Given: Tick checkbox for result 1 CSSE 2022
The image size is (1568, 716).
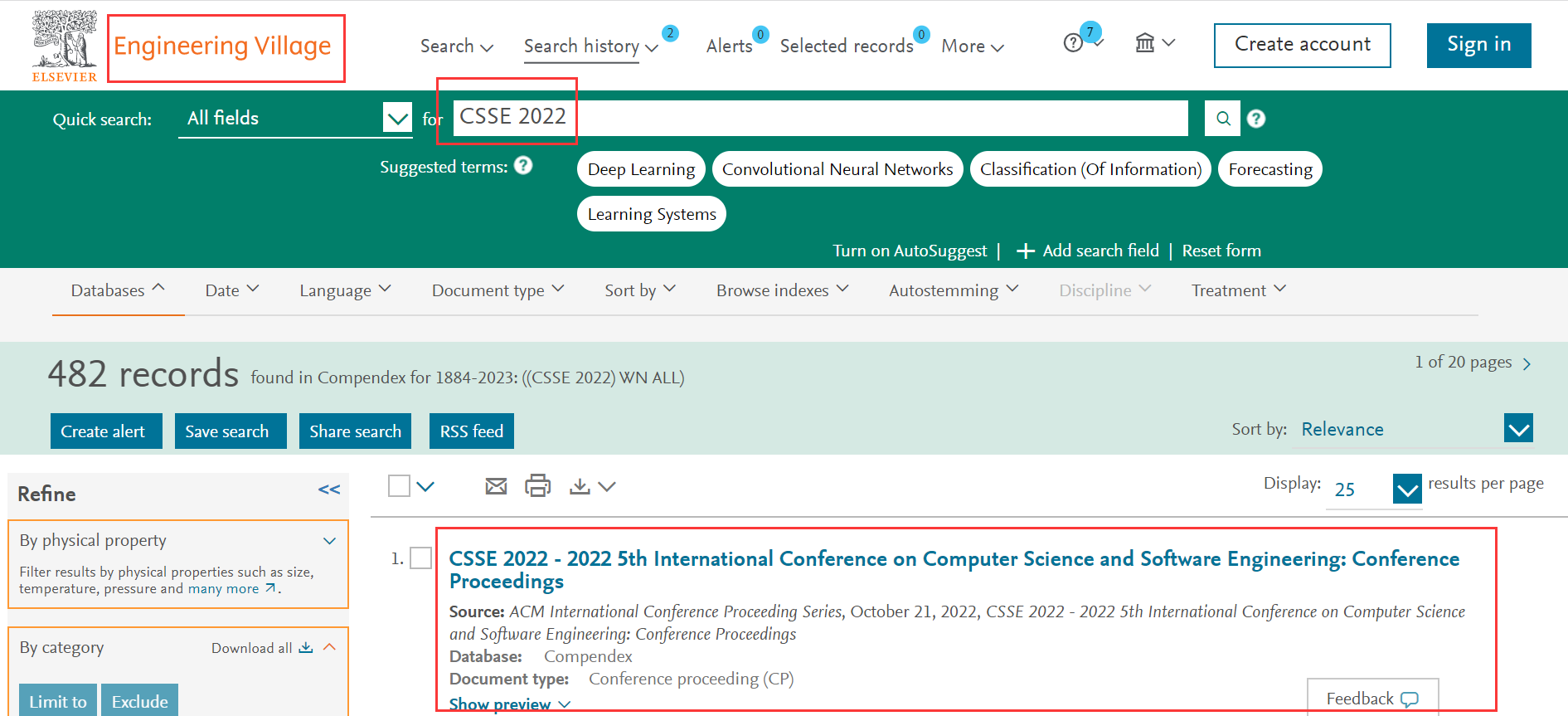Looking at the screenshot, I should 421,558.
